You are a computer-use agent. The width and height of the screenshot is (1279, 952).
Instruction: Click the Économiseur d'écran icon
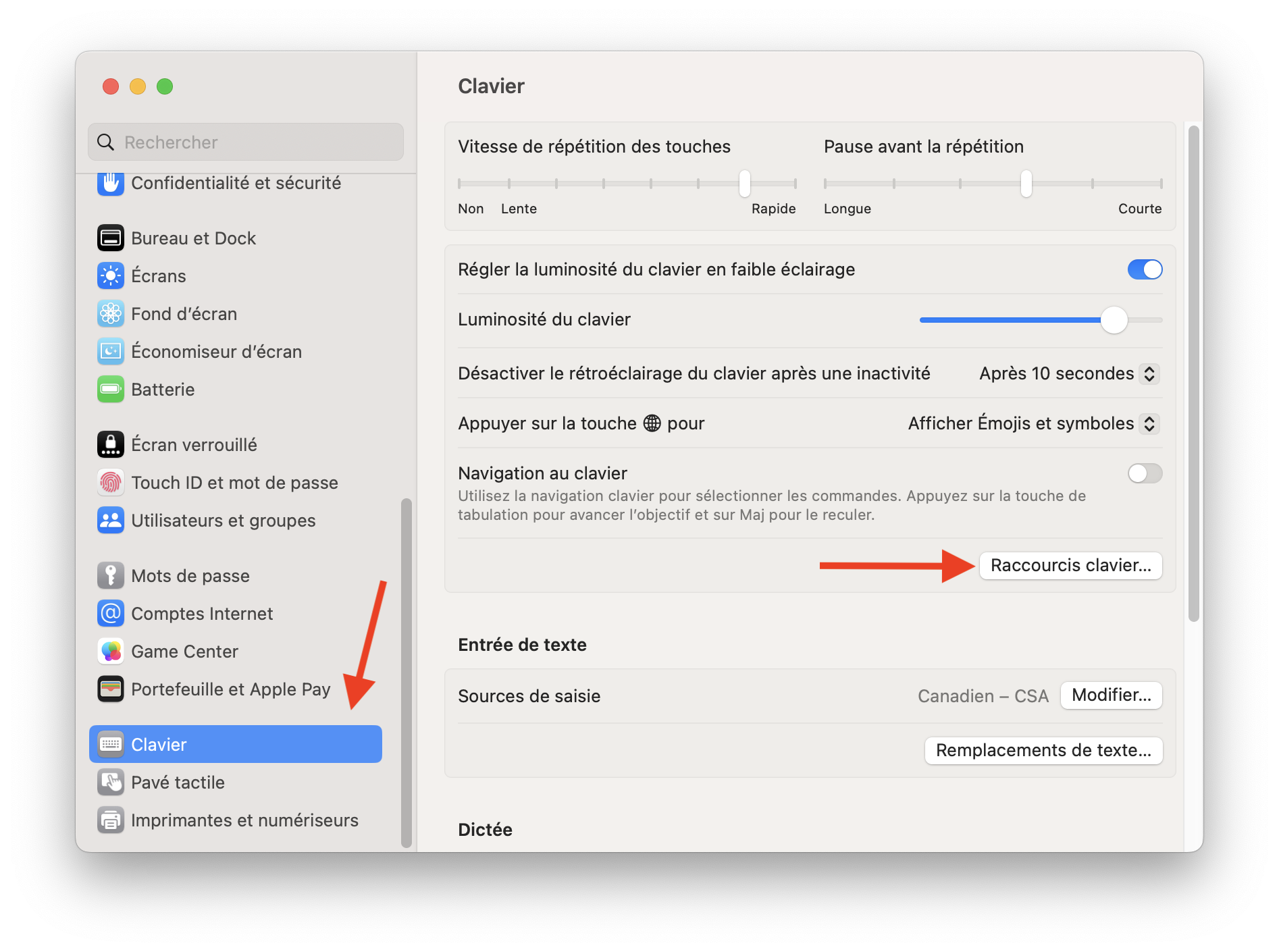pos(111,352)
